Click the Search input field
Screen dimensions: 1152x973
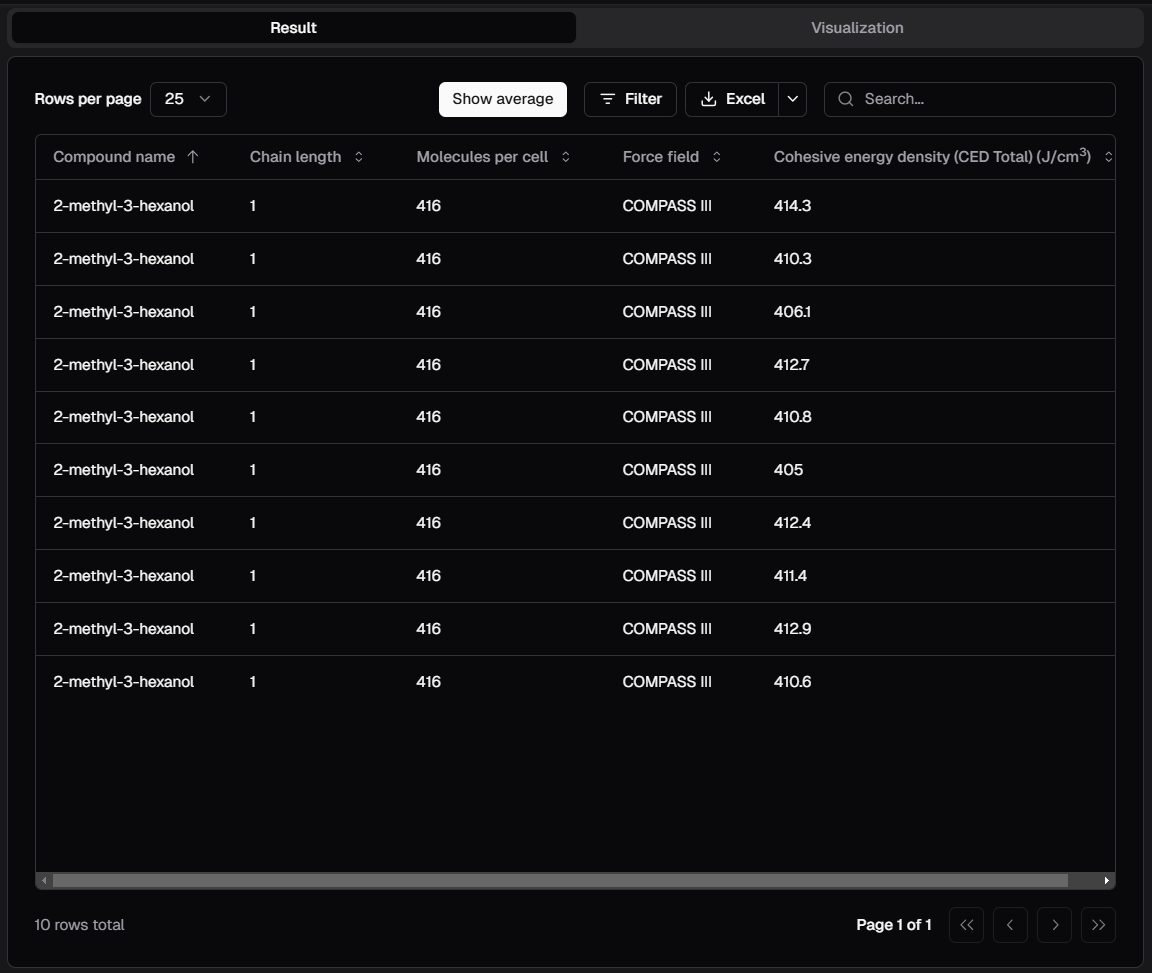[980, 99]
